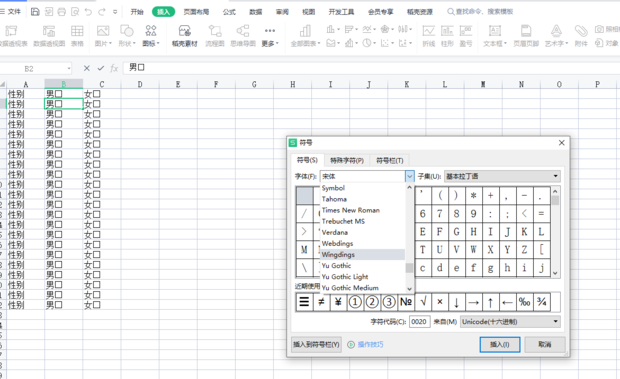620x379 pixels.
Task: Click the Print Preview icon
Action: pos(75,12)
